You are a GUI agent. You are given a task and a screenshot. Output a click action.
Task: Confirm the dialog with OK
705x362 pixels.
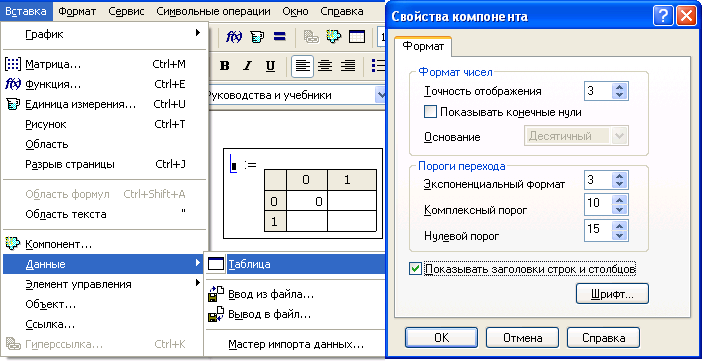(441, 338)
